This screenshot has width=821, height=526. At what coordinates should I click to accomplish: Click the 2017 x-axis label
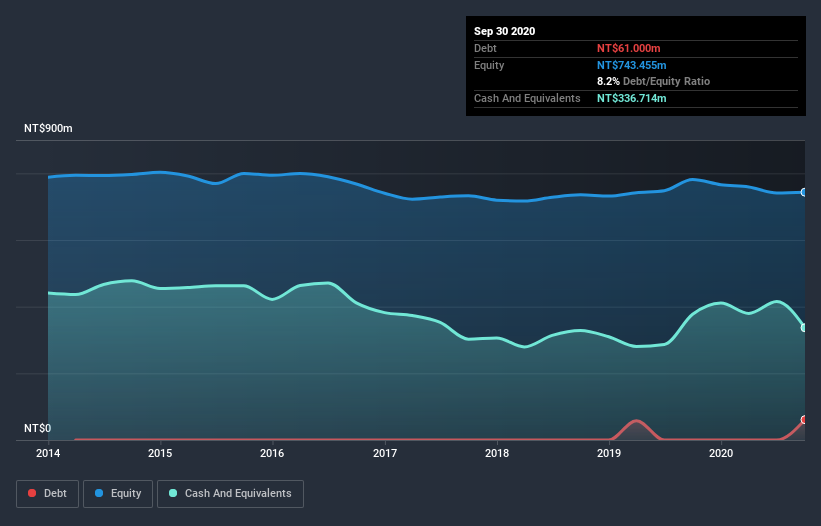point(385,453)
